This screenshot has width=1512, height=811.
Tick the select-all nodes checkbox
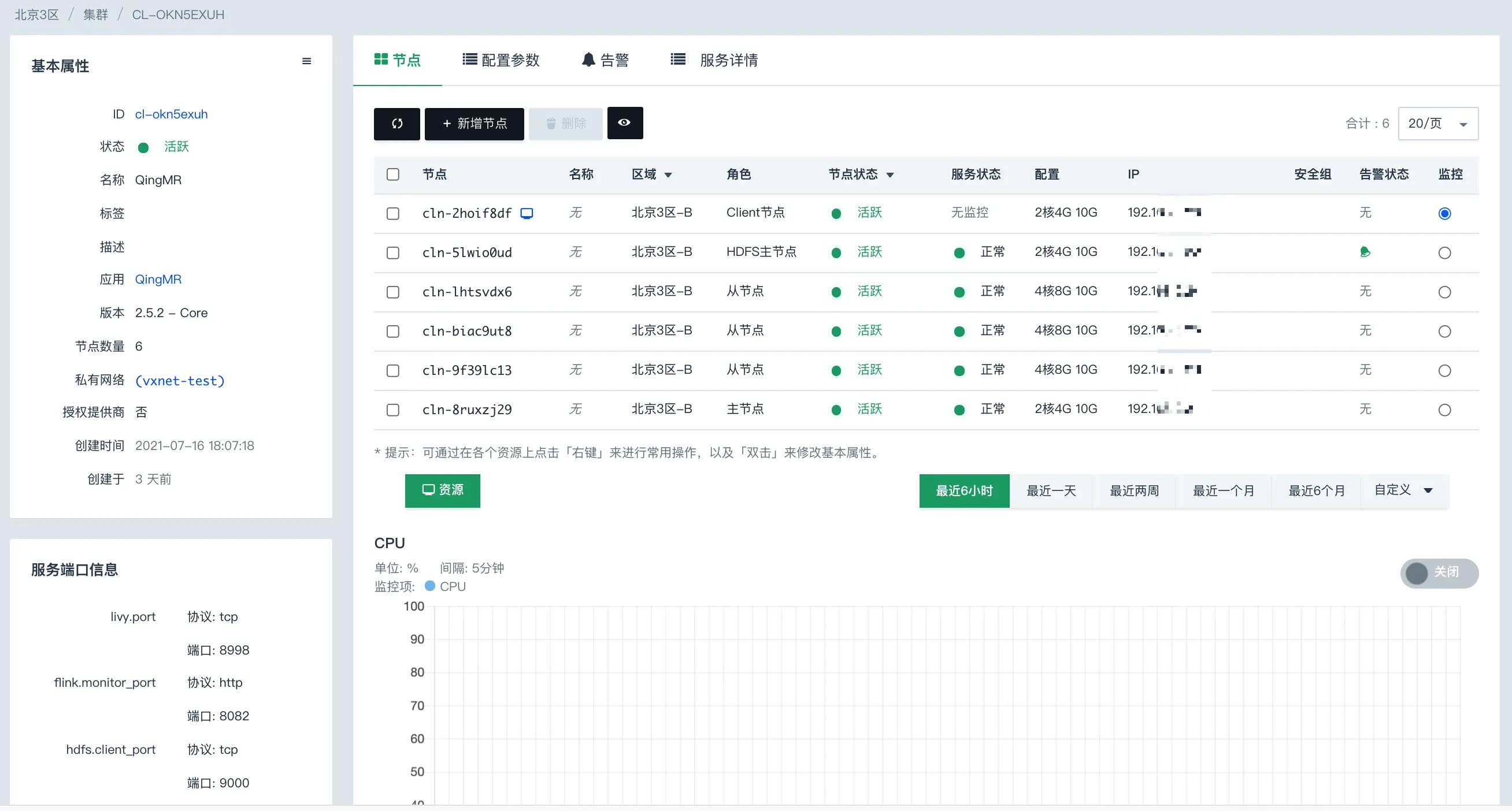392,174
